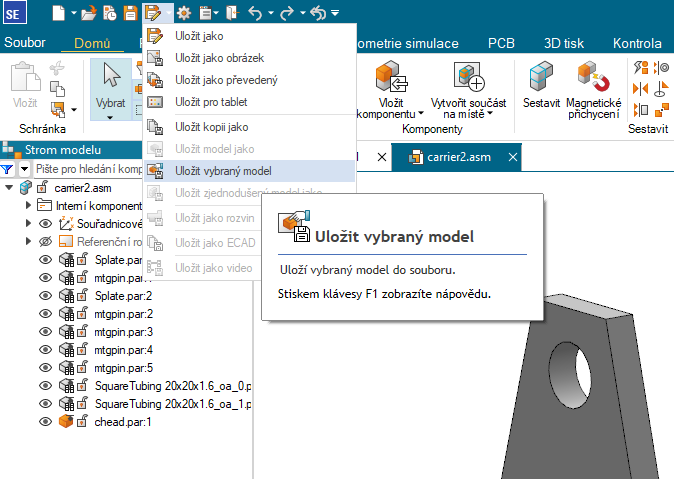
Task: Collapse the carrier2.asm root tree node
Action: 9,187
